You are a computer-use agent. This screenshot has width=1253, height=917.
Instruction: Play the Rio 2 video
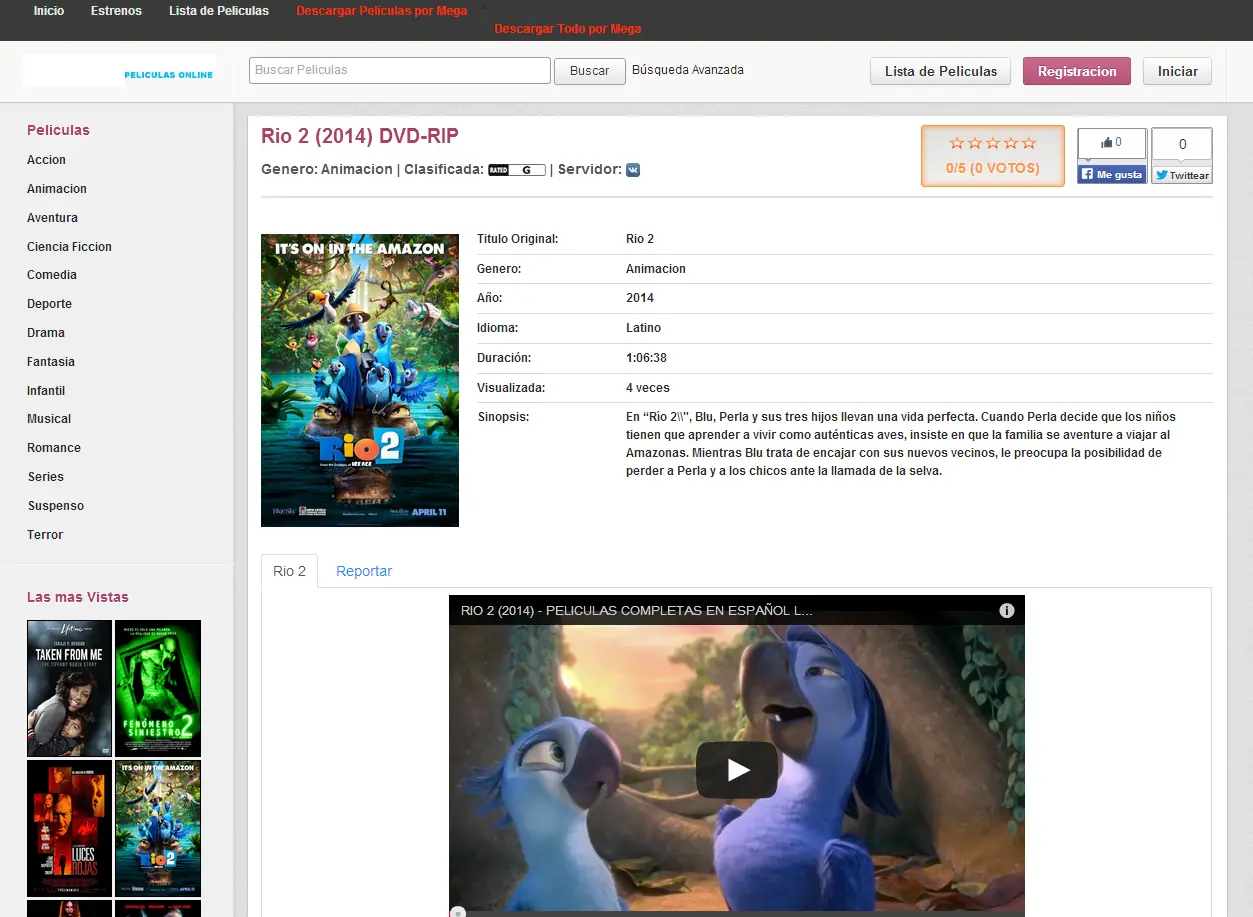tap(737, 770)
